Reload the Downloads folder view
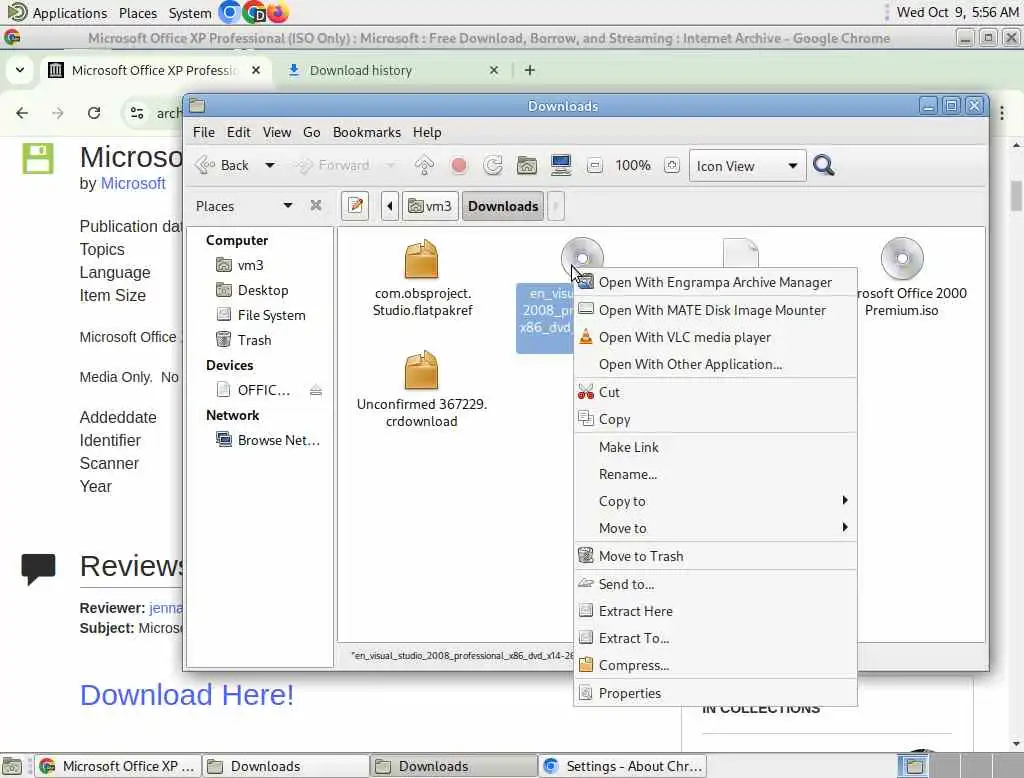Image resolution: width=1024 pixels, height=778 pixels. (x=493, y=166)
